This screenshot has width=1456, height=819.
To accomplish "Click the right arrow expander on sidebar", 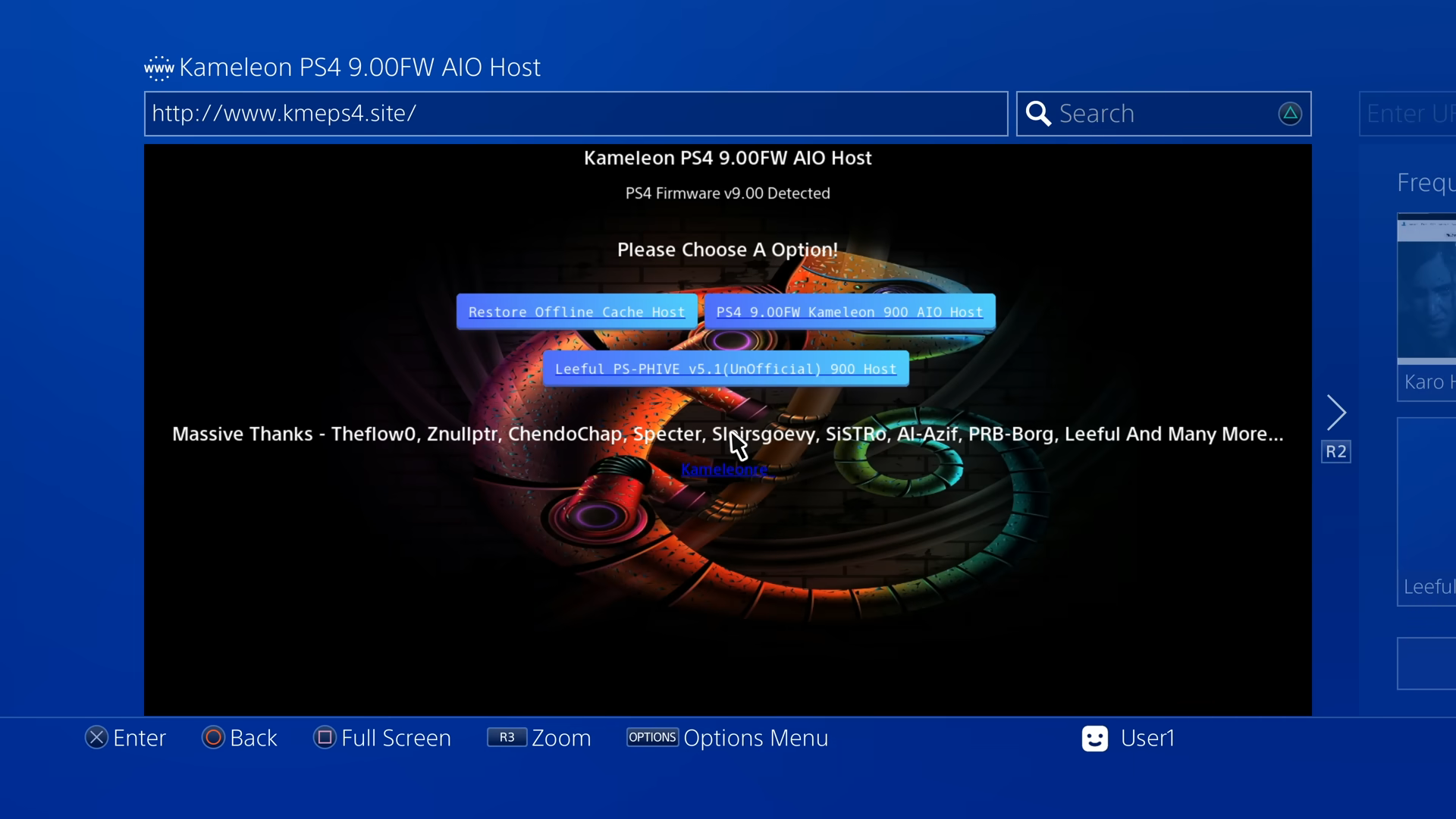I will [x=1337, y=410].
